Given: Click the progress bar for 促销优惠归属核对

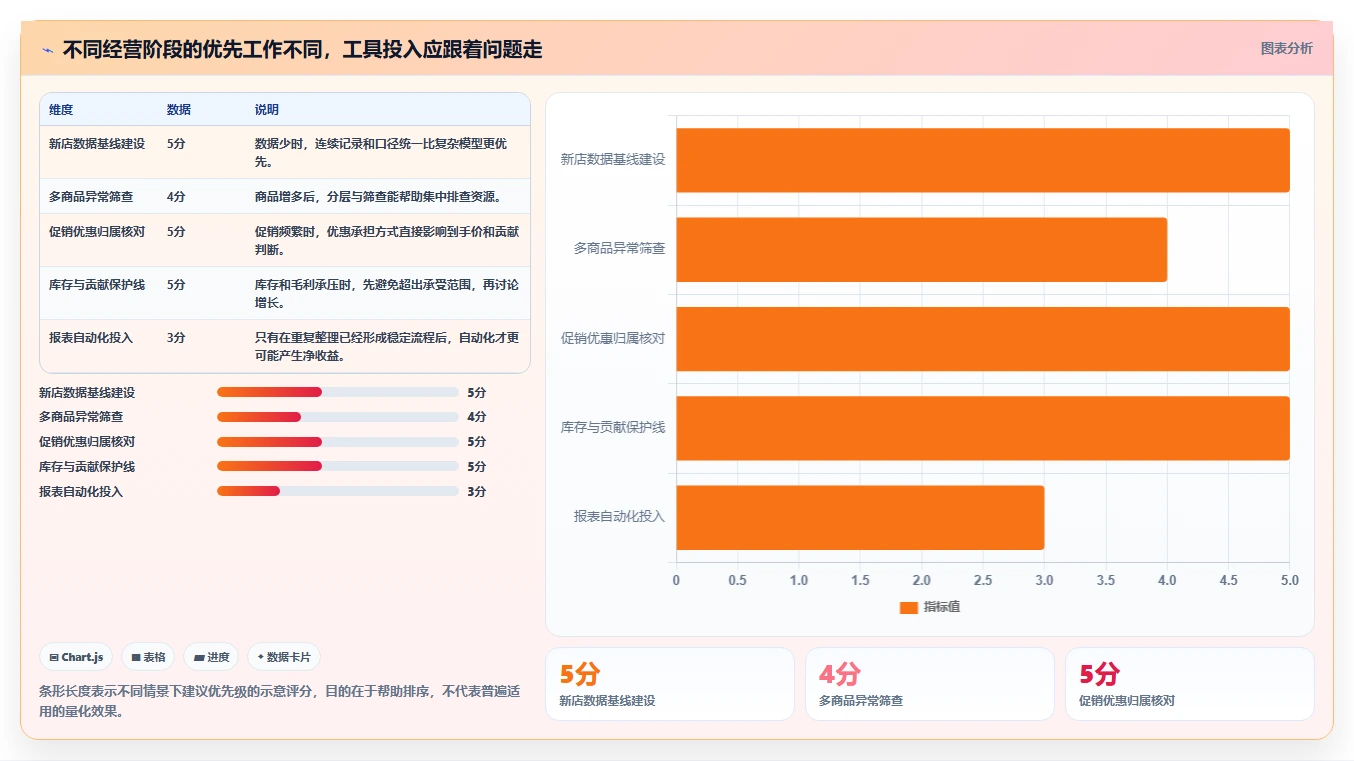Looking at the screenshot, I should click(338, 442).
